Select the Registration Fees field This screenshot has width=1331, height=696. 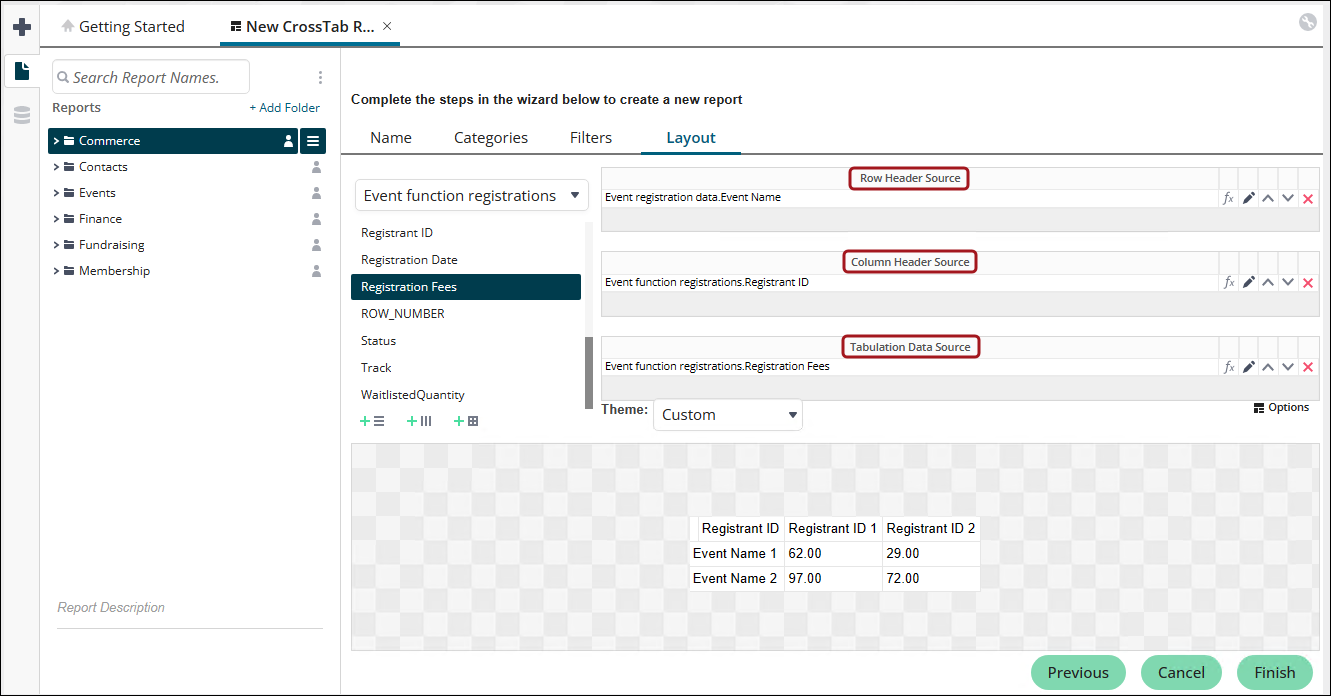click(x=466, y=287)
